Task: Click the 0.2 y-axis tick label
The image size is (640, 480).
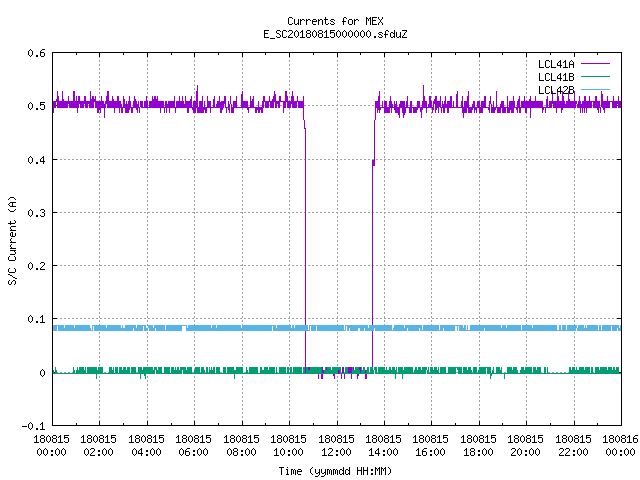Action: (36, 266)
